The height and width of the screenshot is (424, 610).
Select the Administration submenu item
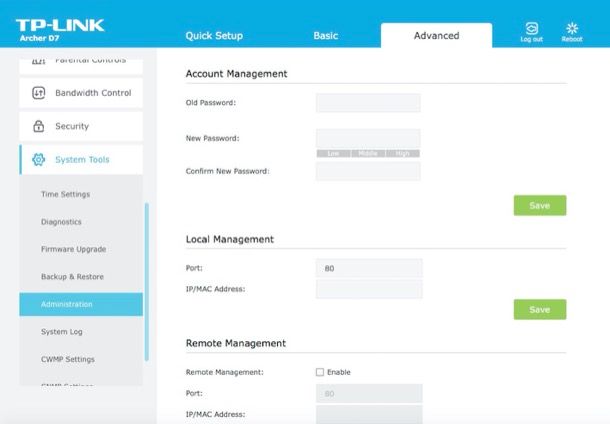(81, 304)
